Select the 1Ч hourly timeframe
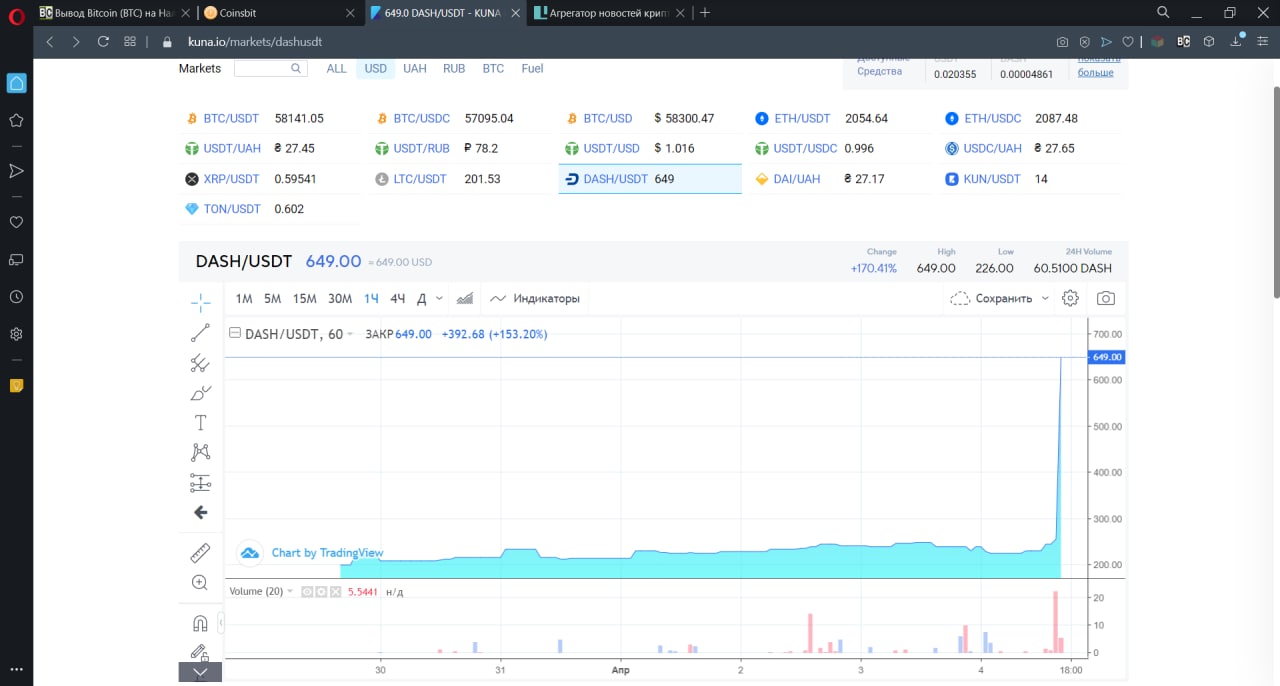Screen dimensions: 1280x686 tap(371, 298)
